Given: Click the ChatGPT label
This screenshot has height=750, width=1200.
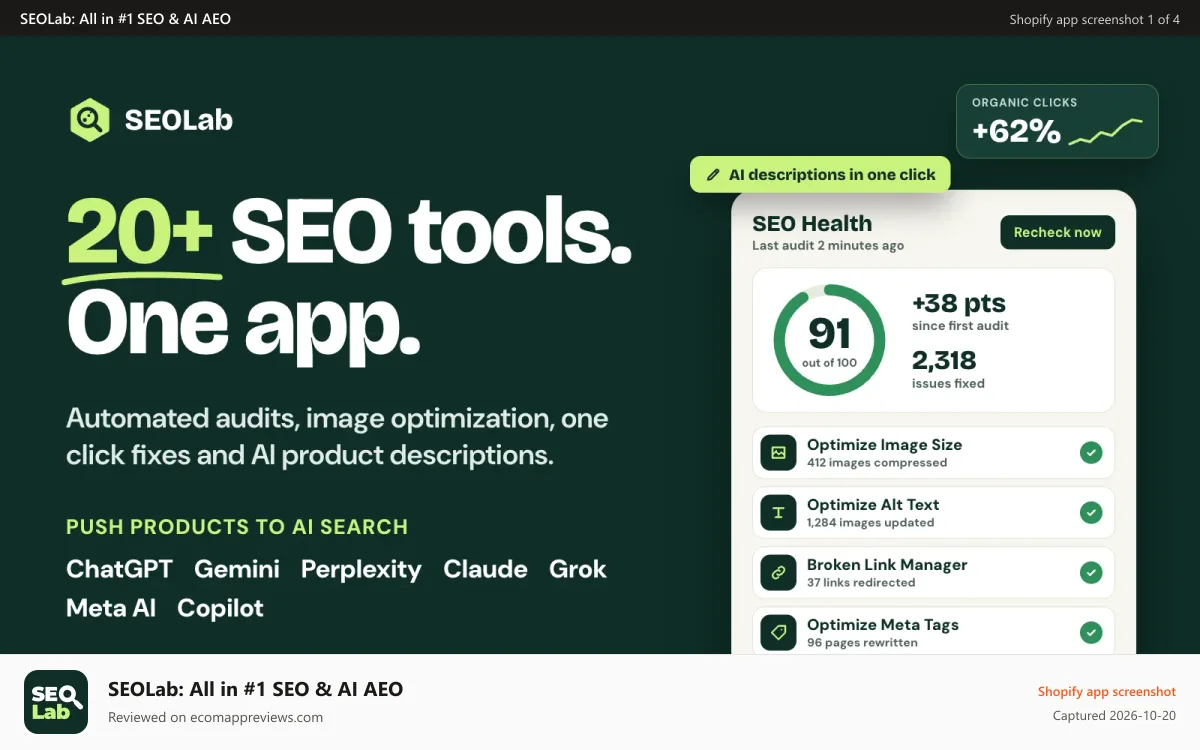Looking at the screenshot, I should pyautogui.click(x=119, y=569).
